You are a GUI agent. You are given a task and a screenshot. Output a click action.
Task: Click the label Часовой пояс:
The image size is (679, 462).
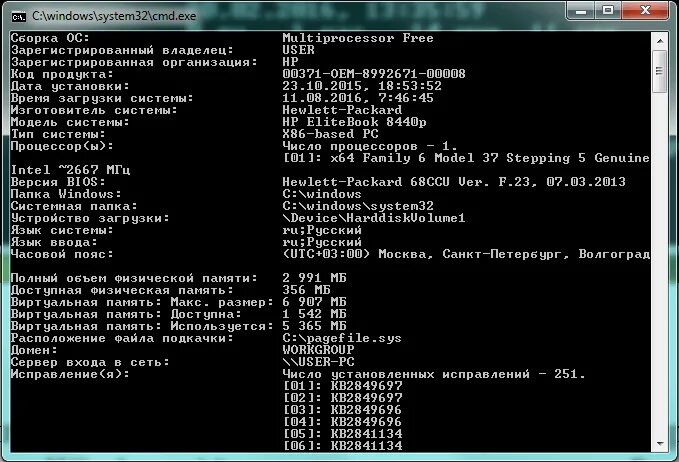click(x=62, y=254)
